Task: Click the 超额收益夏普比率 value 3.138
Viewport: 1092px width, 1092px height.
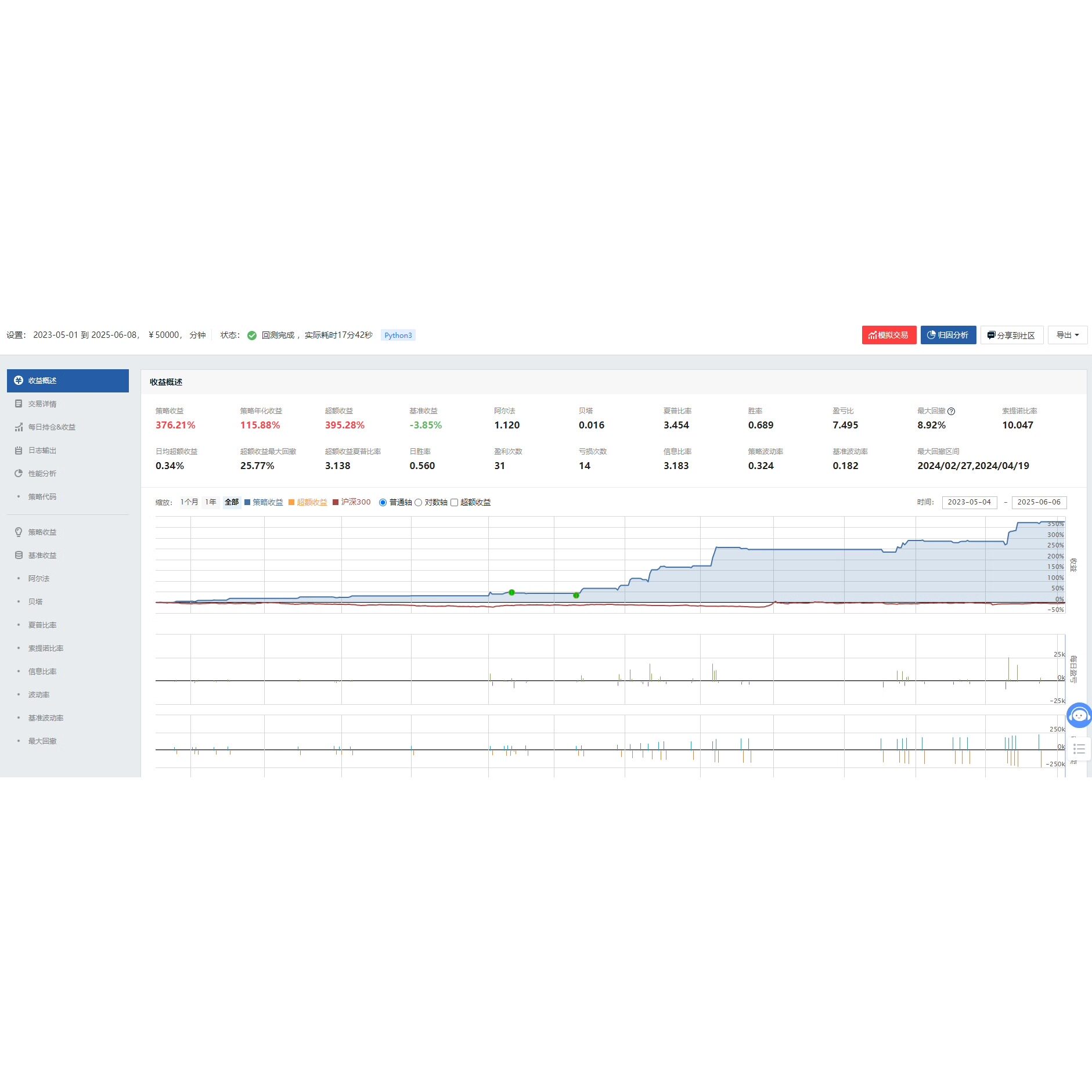Action: point(338,466)
